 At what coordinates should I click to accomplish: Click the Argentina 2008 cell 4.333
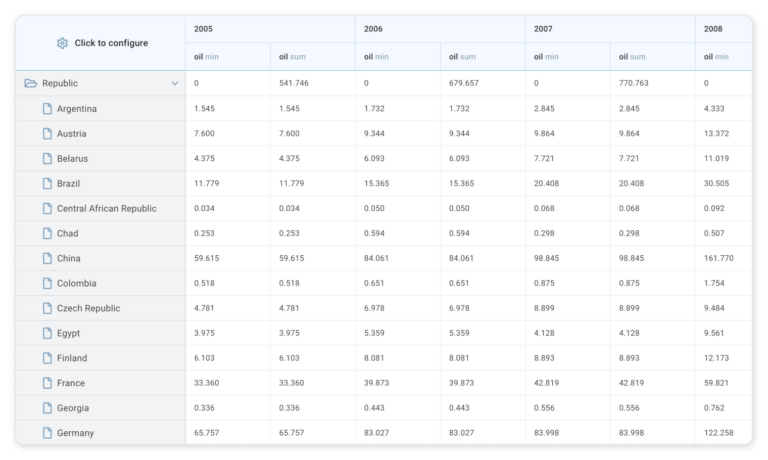coord(724,108)
